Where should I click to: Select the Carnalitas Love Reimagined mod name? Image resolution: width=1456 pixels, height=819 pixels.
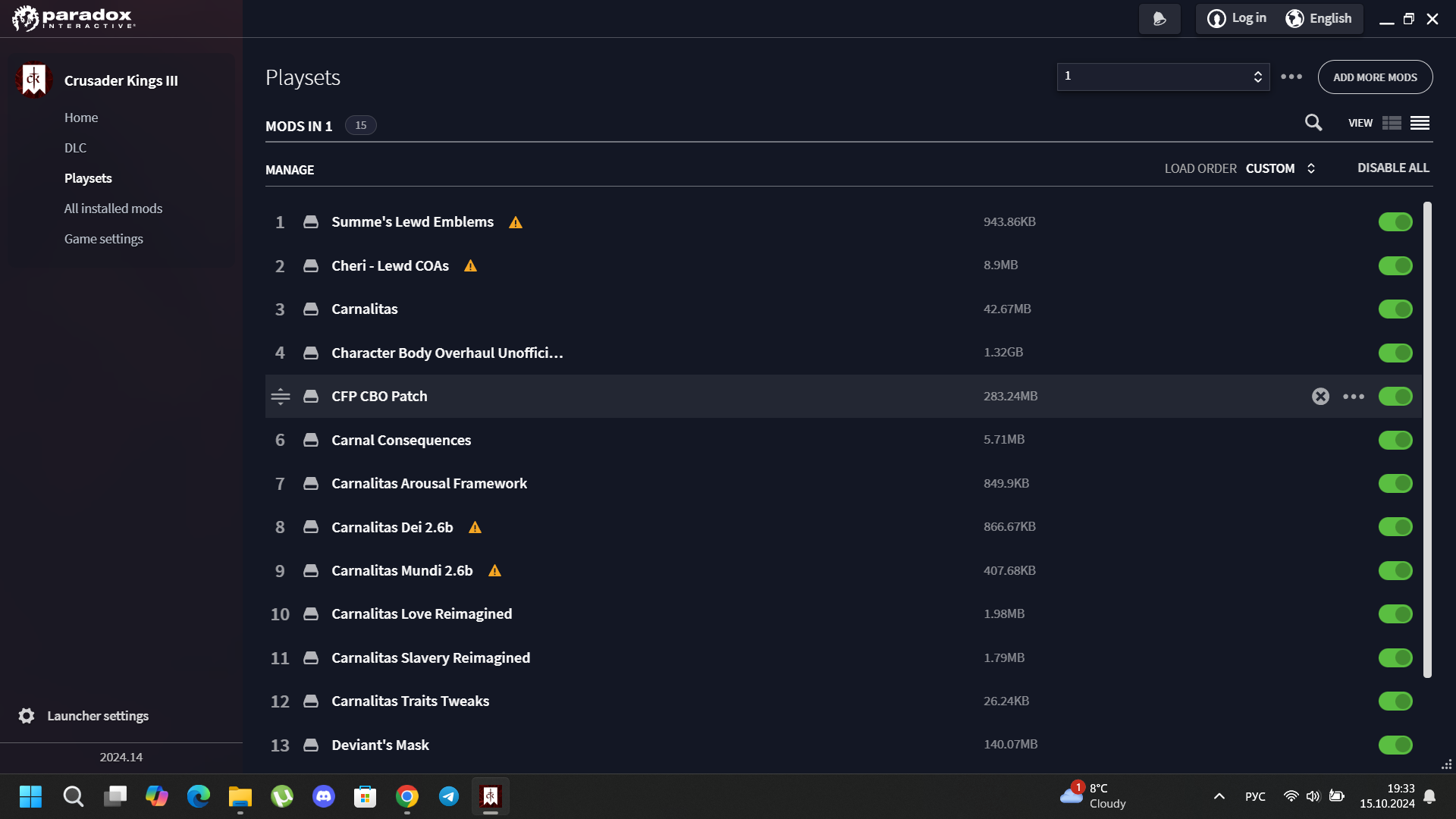pos(422,614)
